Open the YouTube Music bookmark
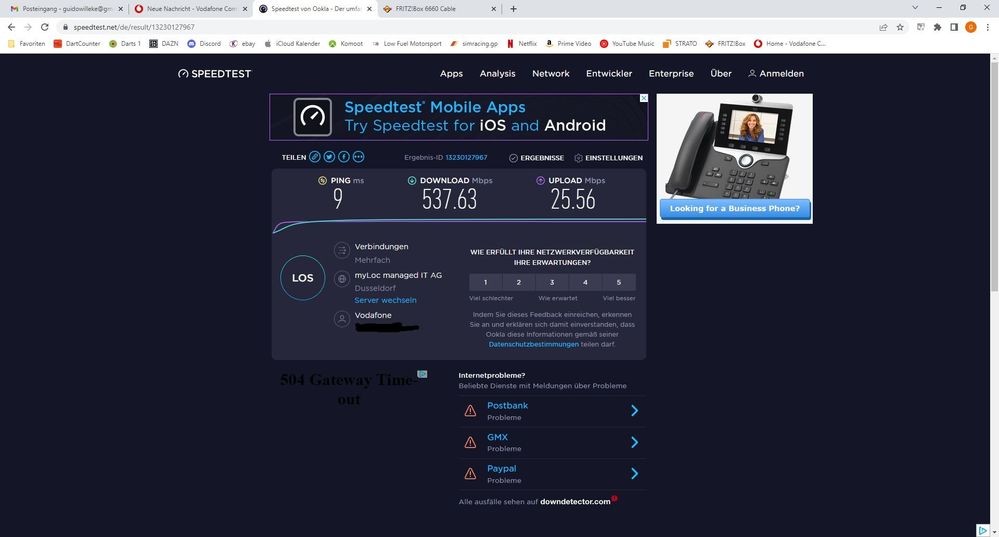 tap(627, 43)
